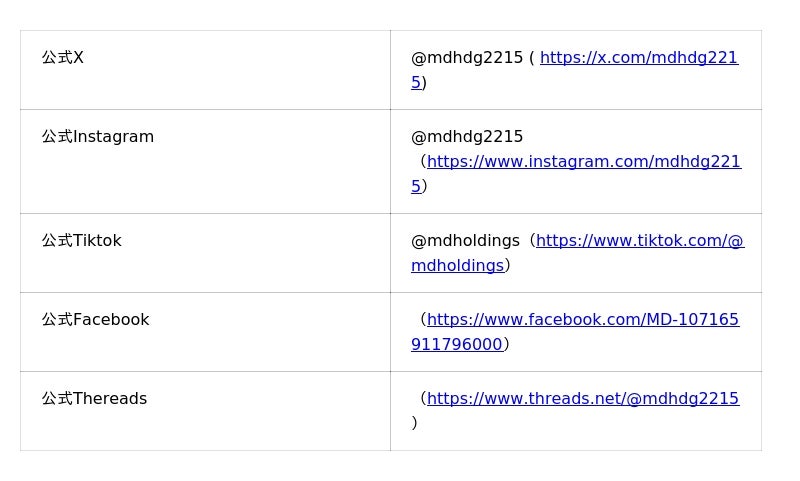This screenshot has height=481, width=800.
Task: Click the @mdholdings handle text
Action: [465, 241]
